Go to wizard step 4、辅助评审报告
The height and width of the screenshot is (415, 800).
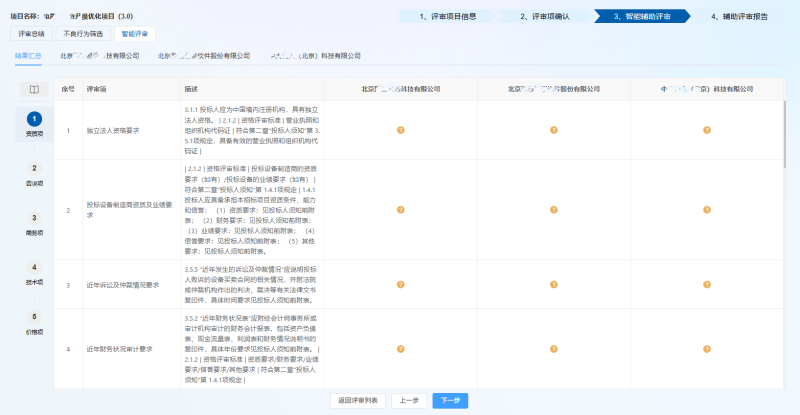[x=739, y=16]
